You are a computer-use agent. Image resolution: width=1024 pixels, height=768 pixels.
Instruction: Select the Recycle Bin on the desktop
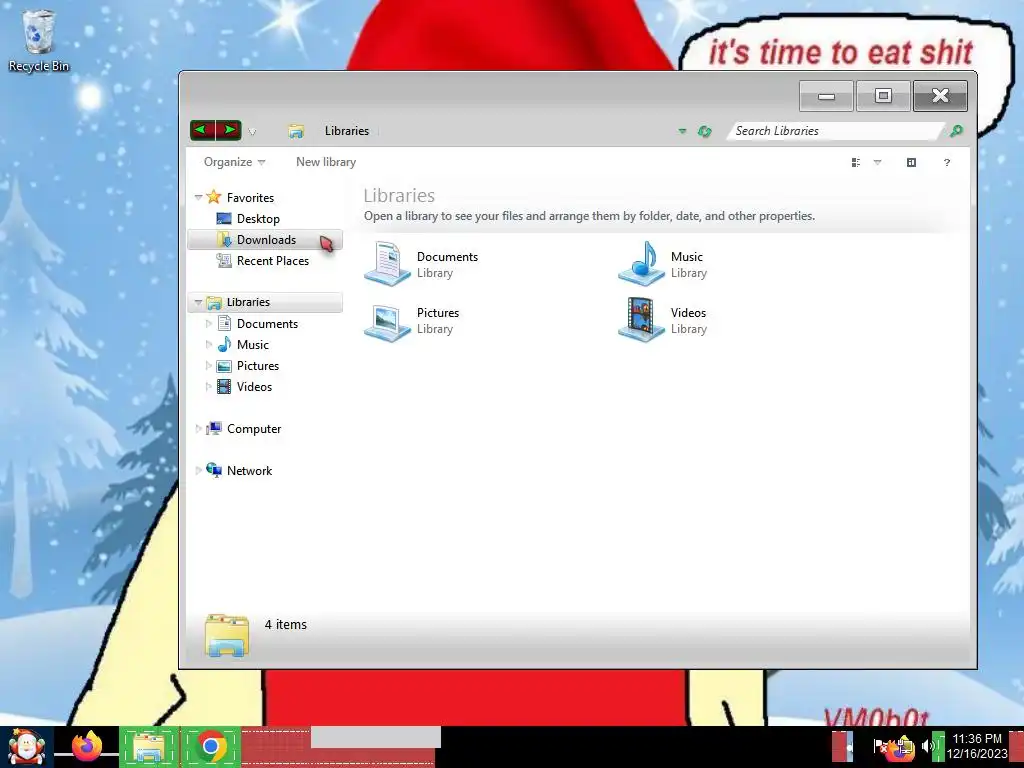pos(39,40)
